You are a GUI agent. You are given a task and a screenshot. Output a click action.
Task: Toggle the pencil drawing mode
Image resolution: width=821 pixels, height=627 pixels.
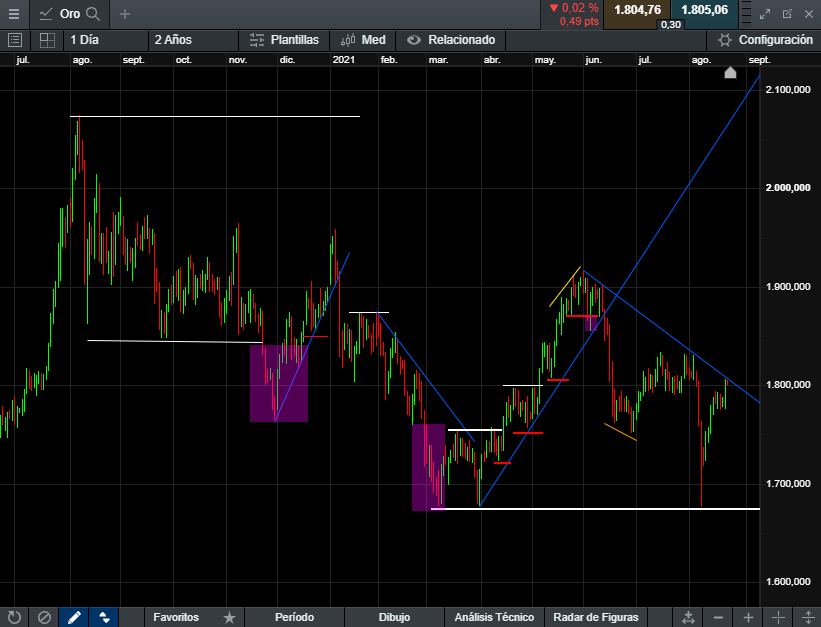(x=74, y=618)
